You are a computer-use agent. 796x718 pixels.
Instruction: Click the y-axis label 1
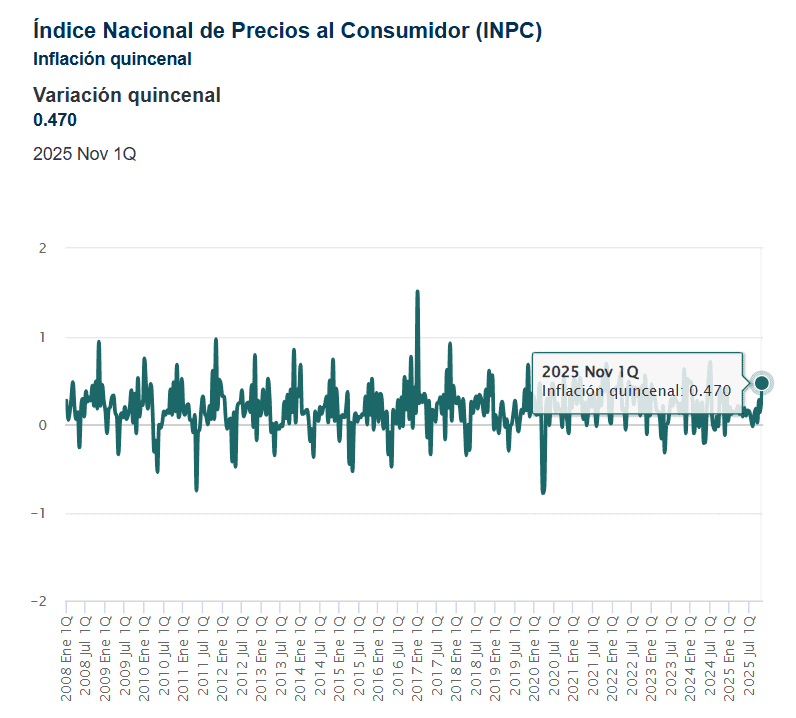[43, 337]
